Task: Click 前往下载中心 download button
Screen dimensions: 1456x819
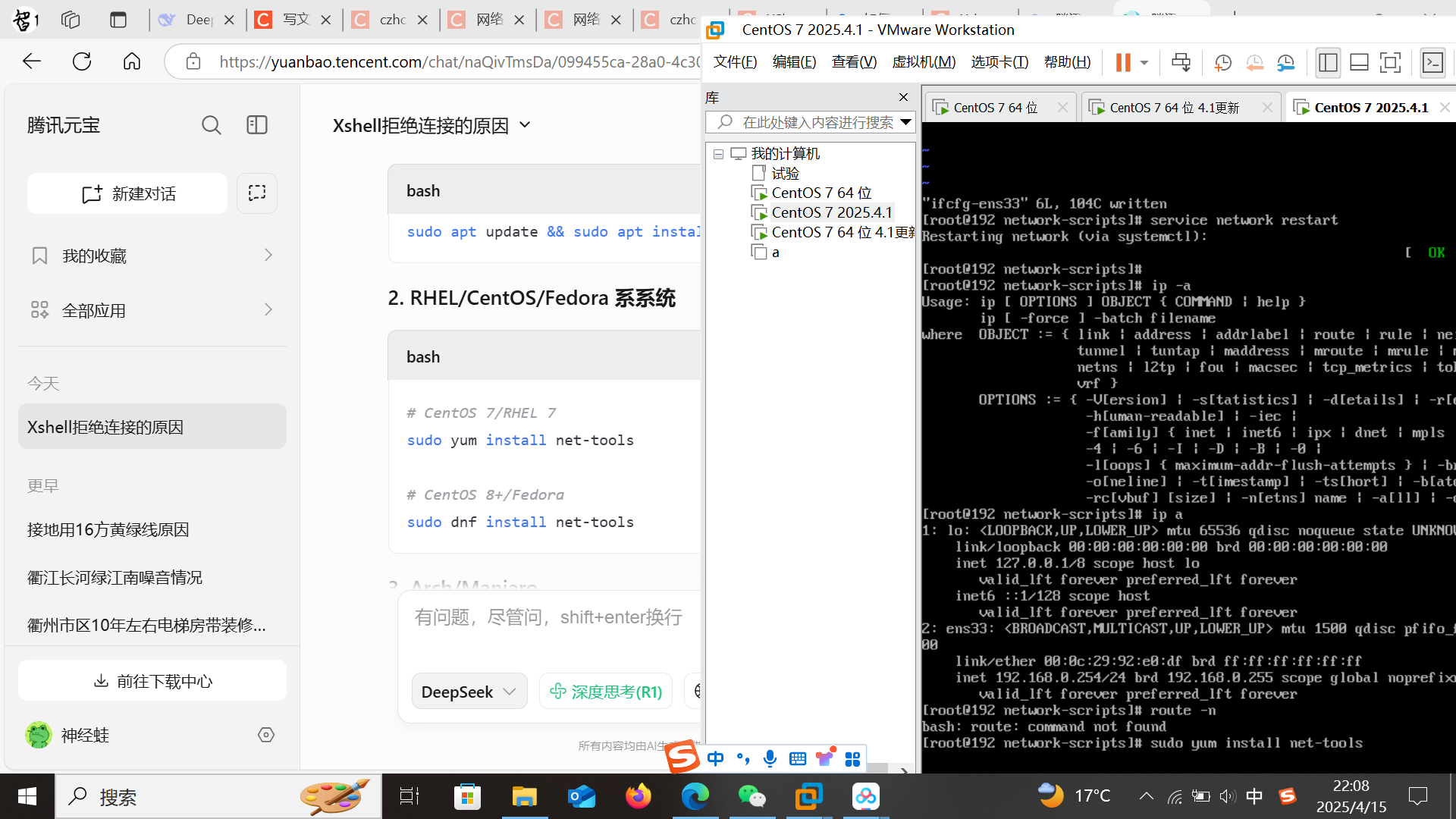Action: click(x=152, y=681)
